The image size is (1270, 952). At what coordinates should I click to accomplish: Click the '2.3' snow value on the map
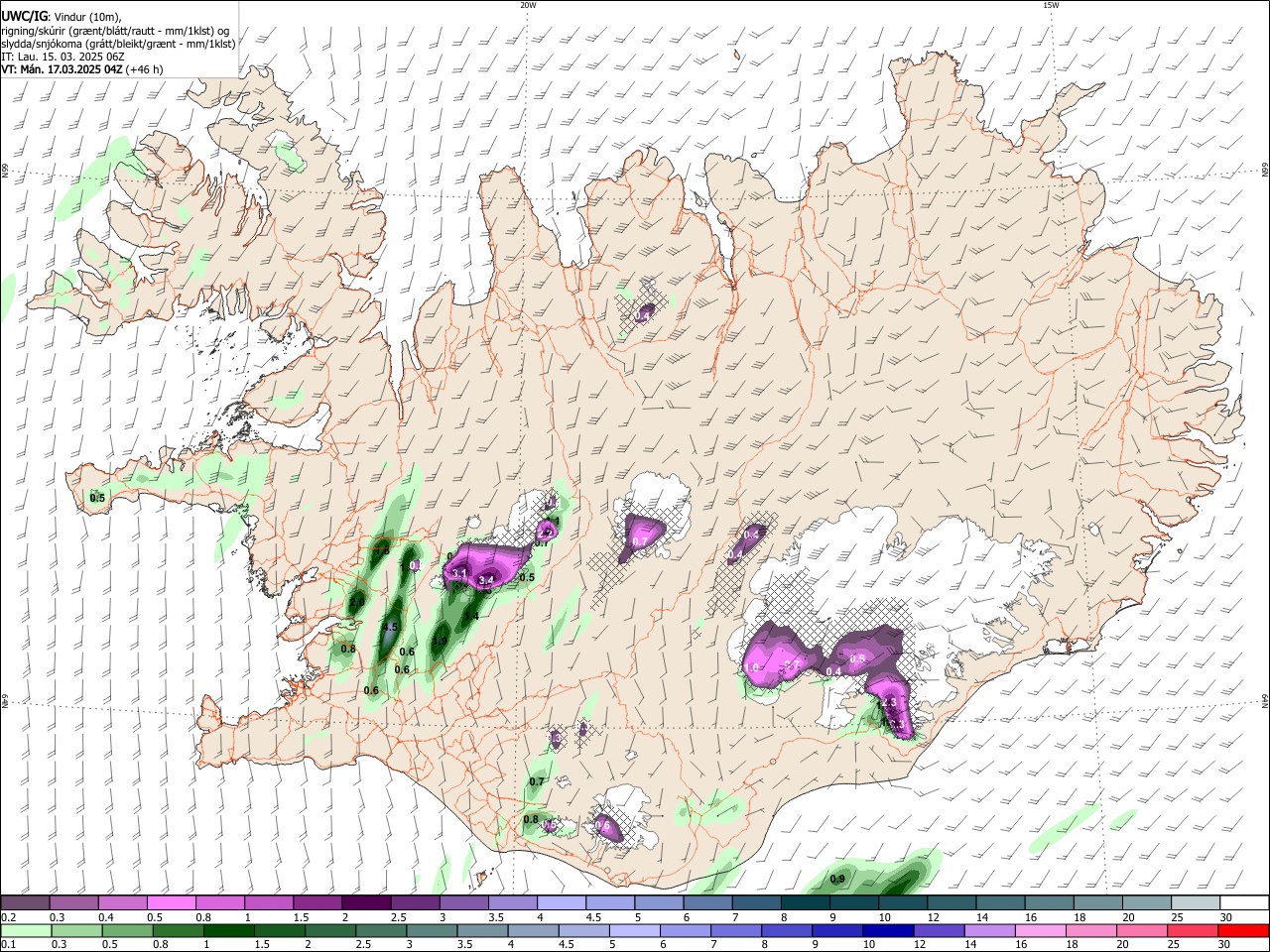pos(889,703)
